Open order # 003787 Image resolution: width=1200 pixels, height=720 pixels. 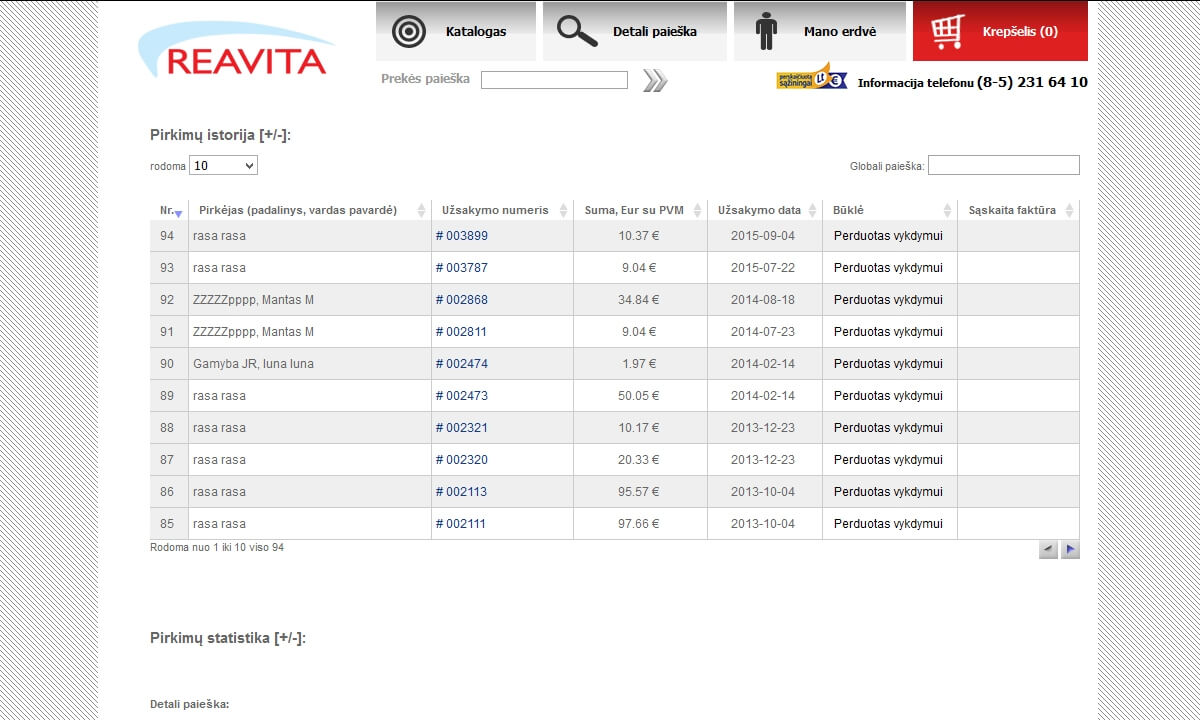pos(462,268)
